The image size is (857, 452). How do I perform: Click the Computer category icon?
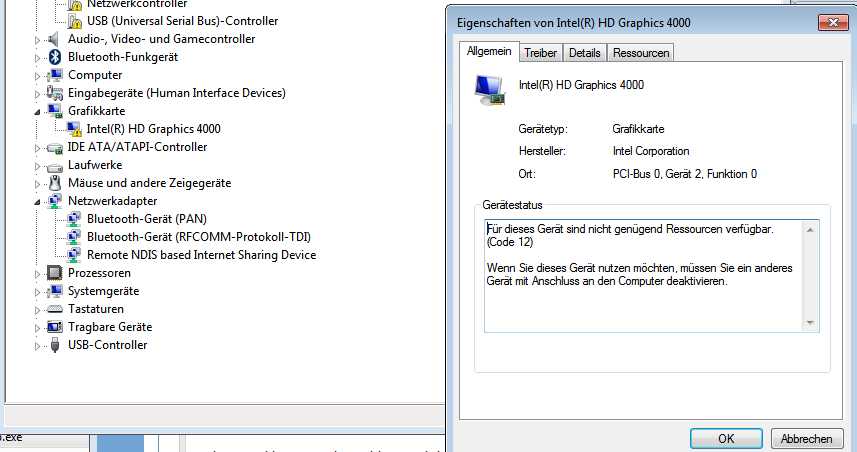[x=55, y=75]
